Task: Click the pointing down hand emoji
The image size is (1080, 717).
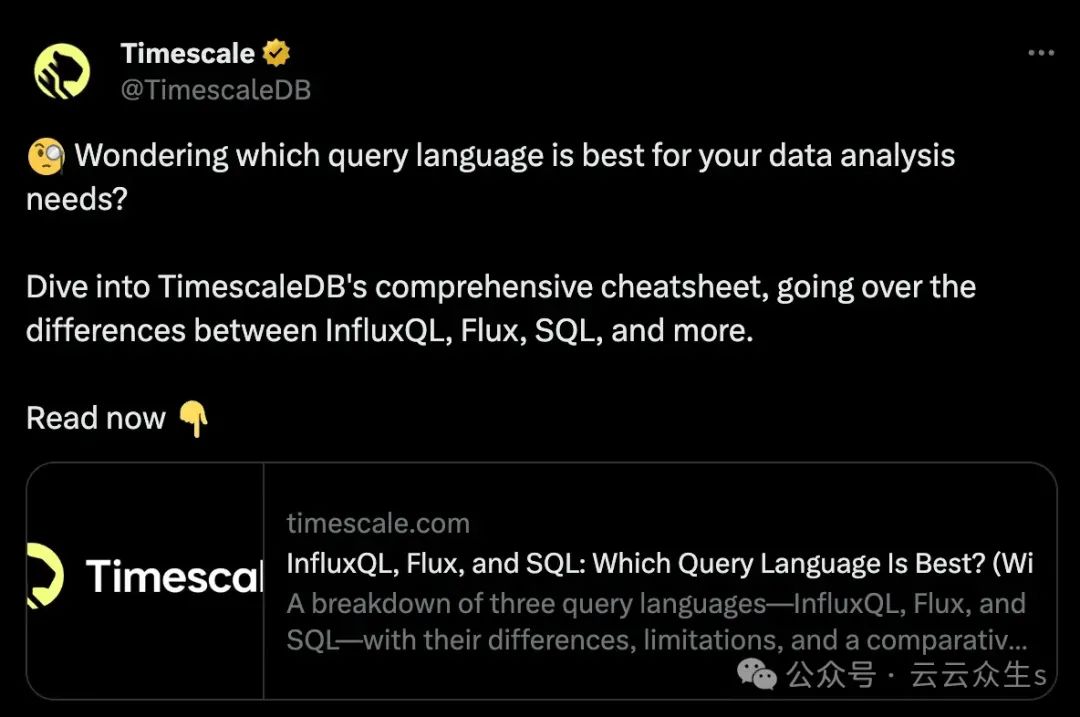Action: coord(193,419)
